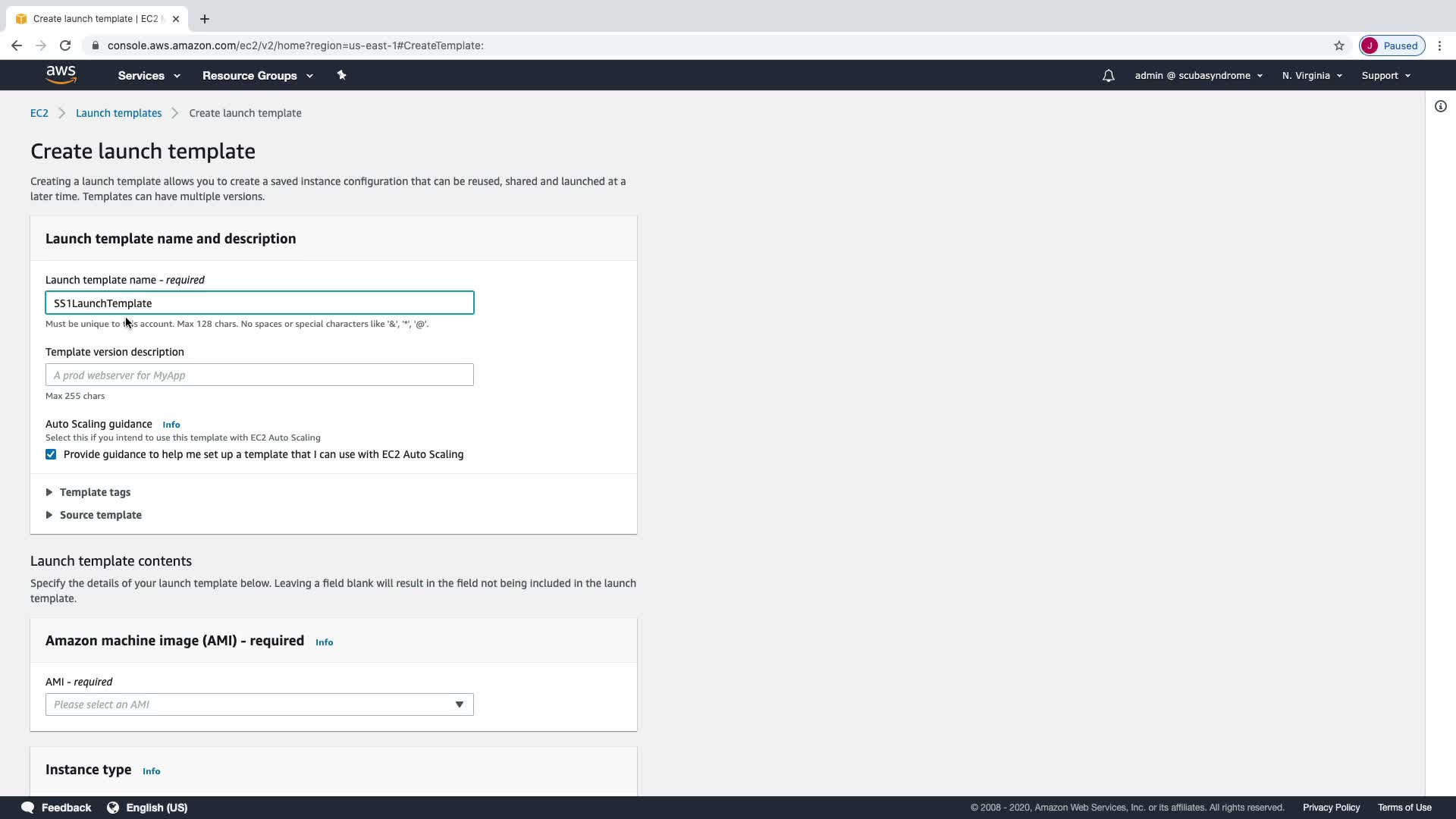
Task: Open the Chrome three-dot menu icon
Action: point(1439,45)
